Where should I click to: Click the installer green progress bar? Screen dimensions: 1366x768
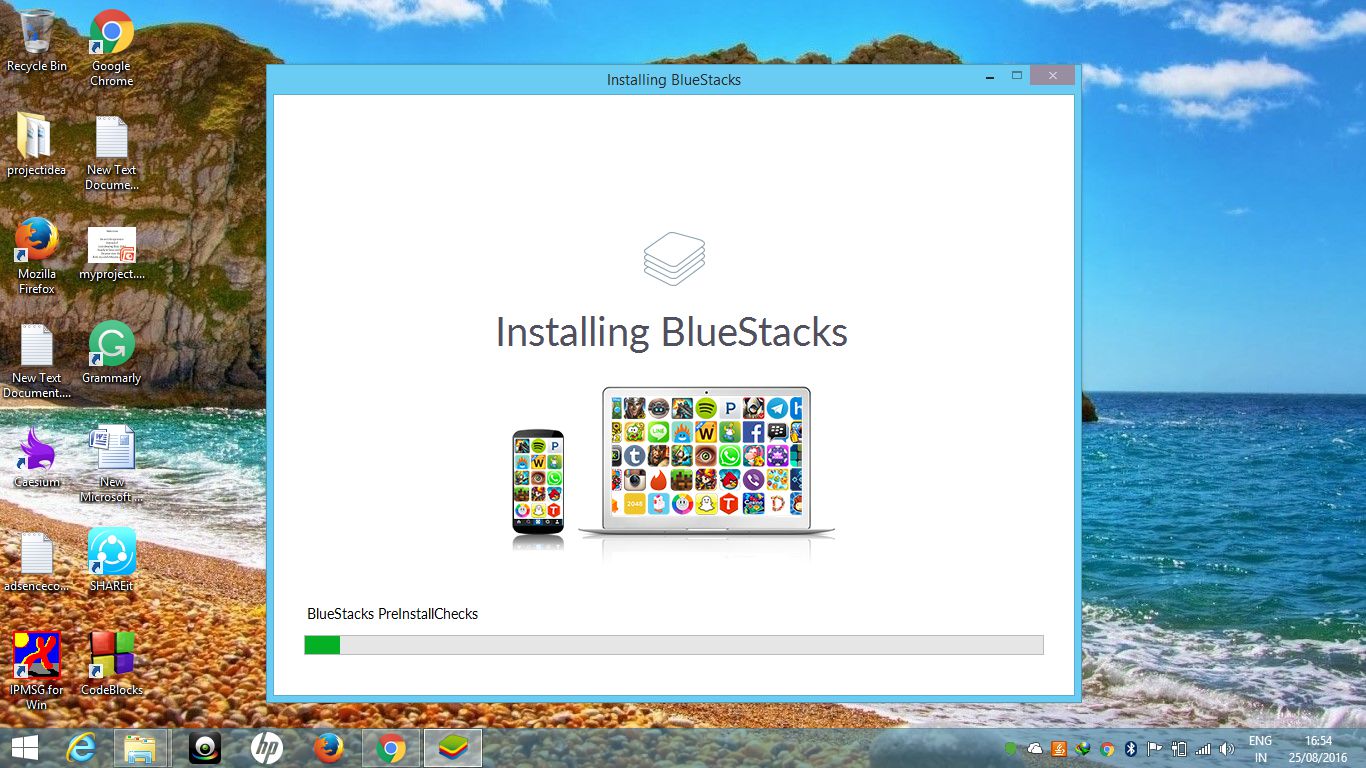coord(673,645)
